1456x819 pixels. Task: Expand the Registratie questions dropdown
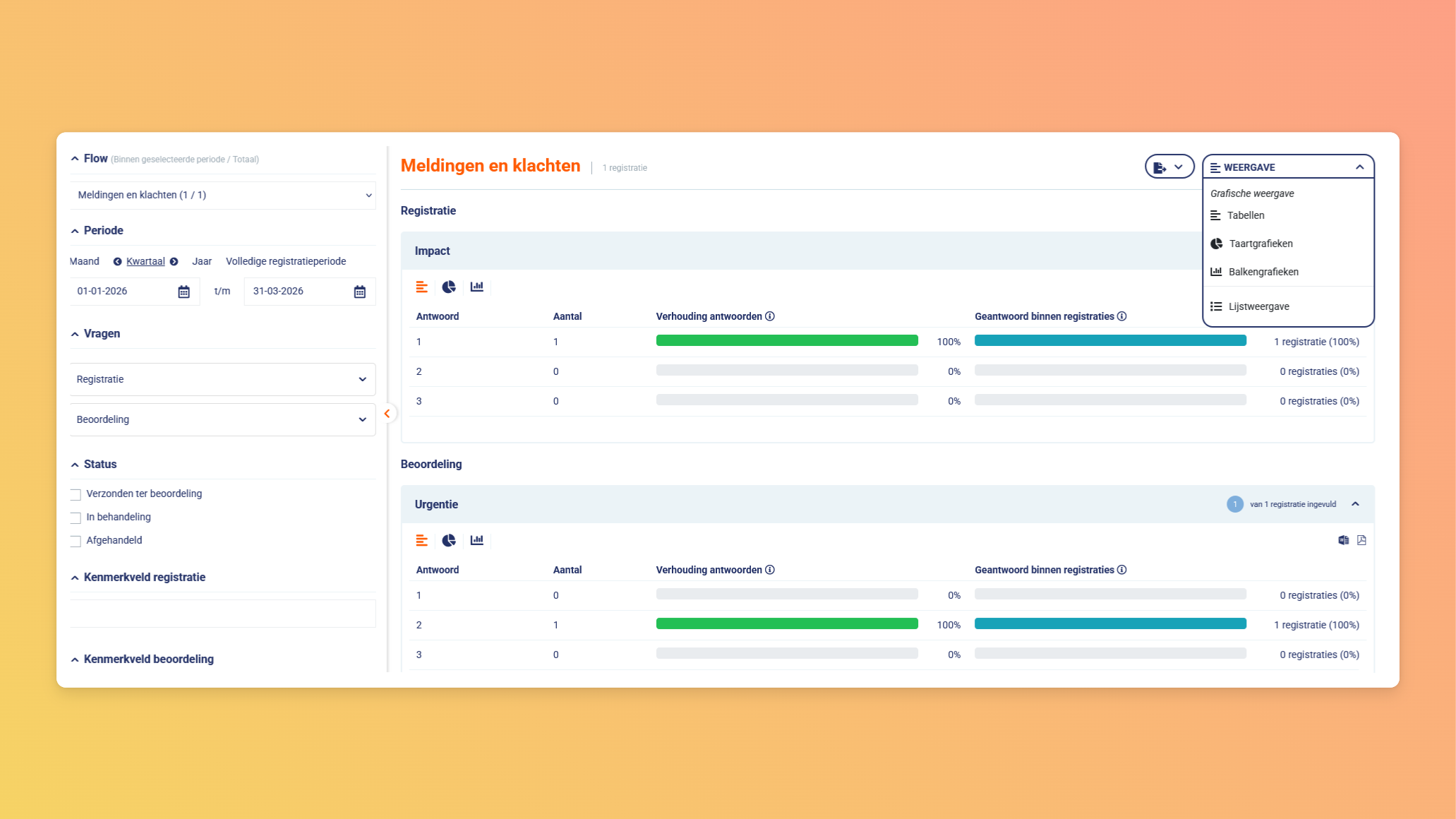tap(222, 379)
